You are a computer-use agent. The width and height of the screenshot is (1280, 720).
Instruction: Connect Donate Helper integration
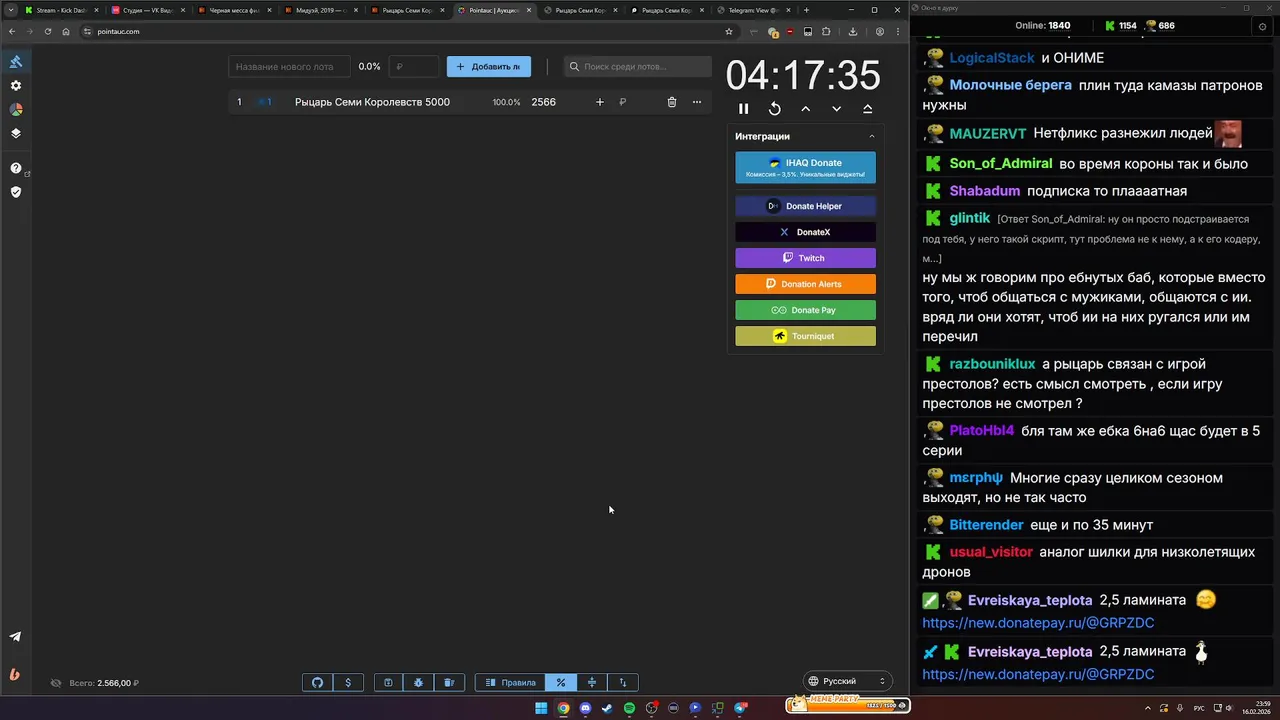tap(805, 206)
